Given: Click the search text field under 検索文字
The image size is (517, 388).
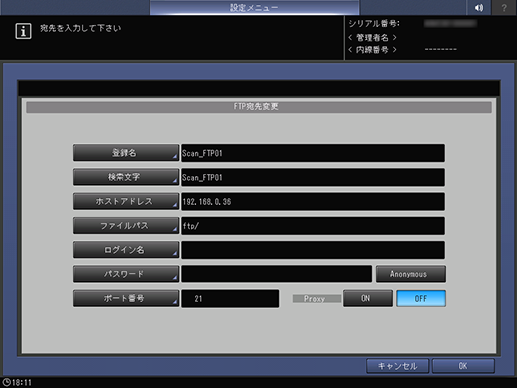Looking at the screenshot, I should pyautogui.click(x=313, y=177).
